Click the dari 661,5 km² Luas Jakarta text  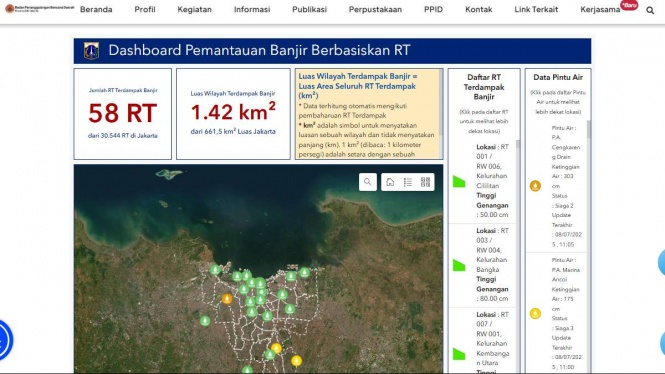[233, 131]
